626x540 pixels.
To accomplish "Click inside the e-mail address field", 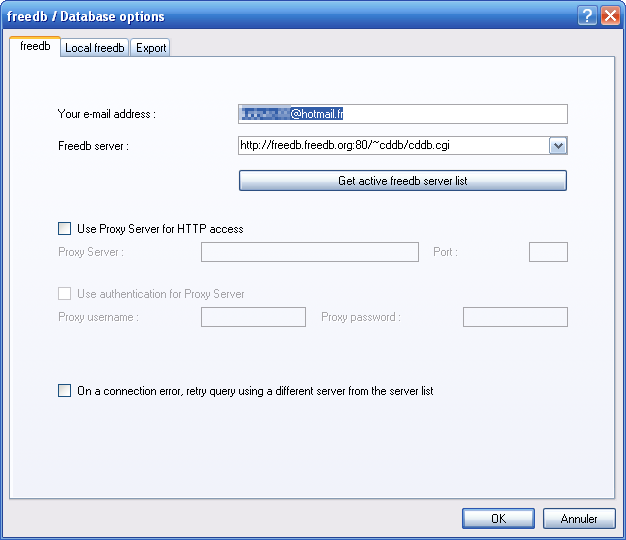I will tap(402, 114).
